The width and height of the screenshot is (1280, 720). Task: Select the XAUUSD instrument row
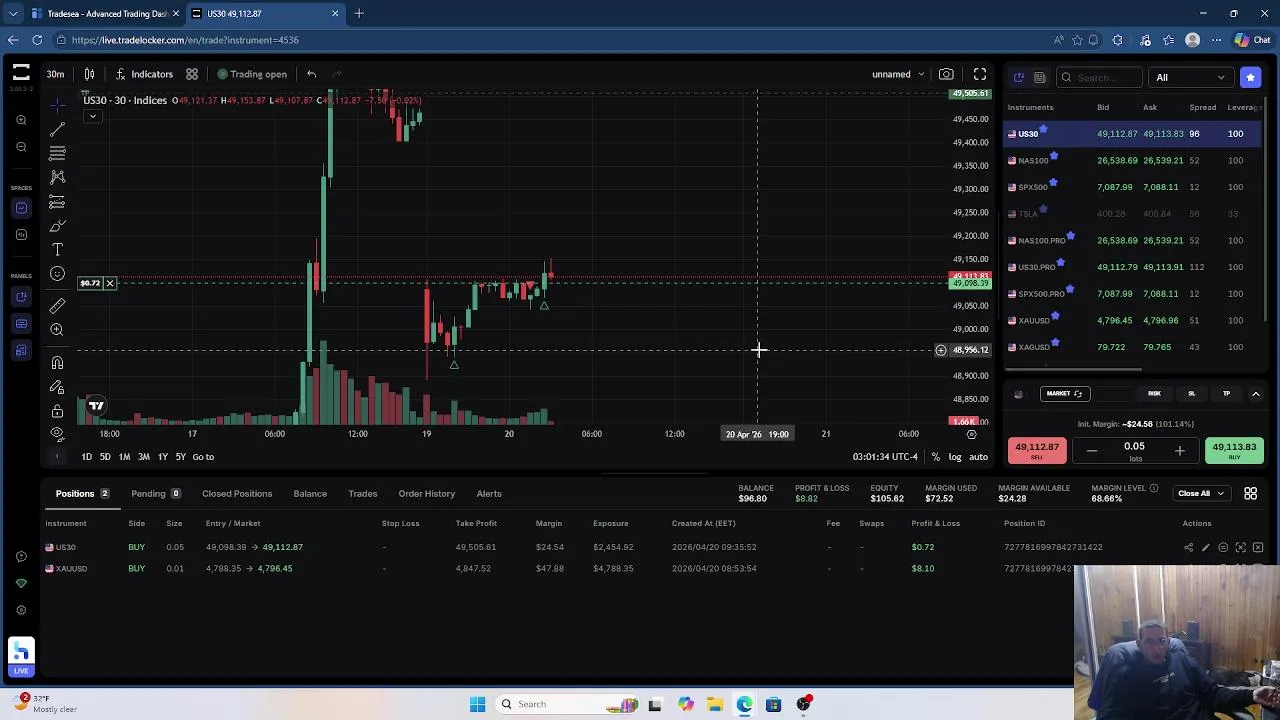tap(1134, 320)
